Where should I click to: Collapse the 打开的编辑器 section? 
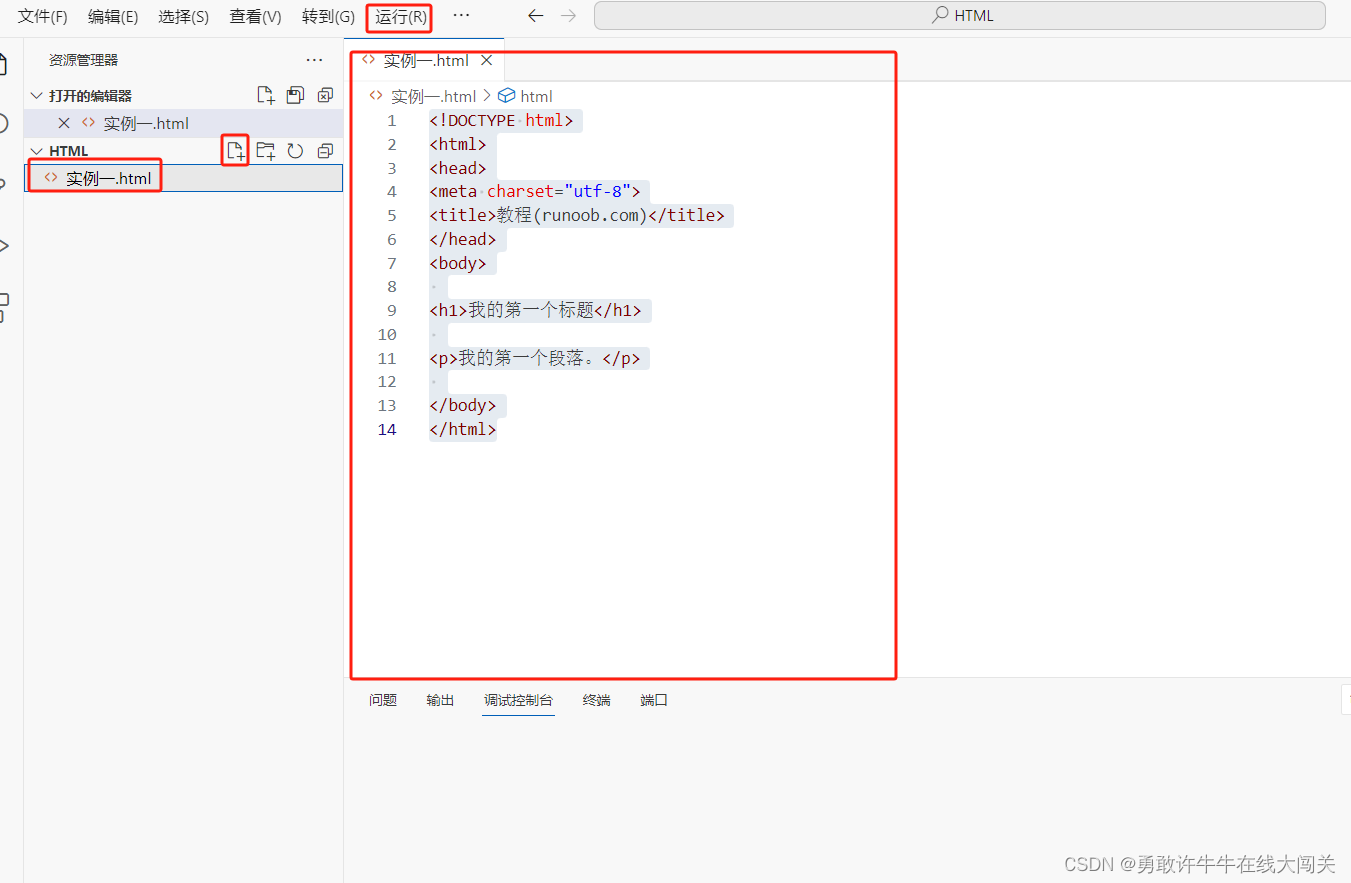click(37, 96)
